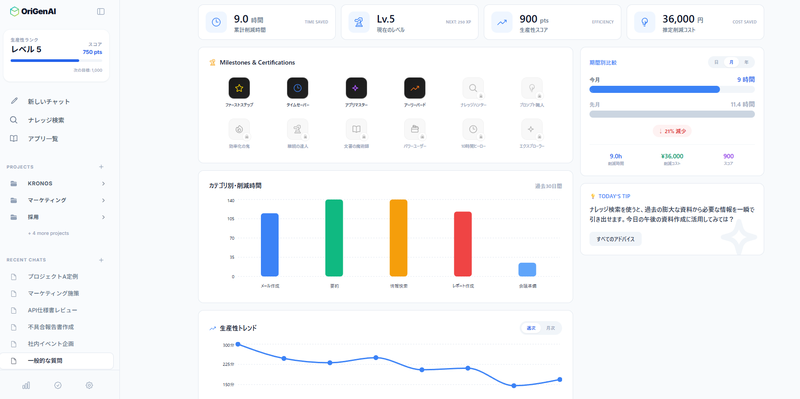Select the アプリマスター sparkle badge
Screen dimensions: 800x399
click(356, 88)
